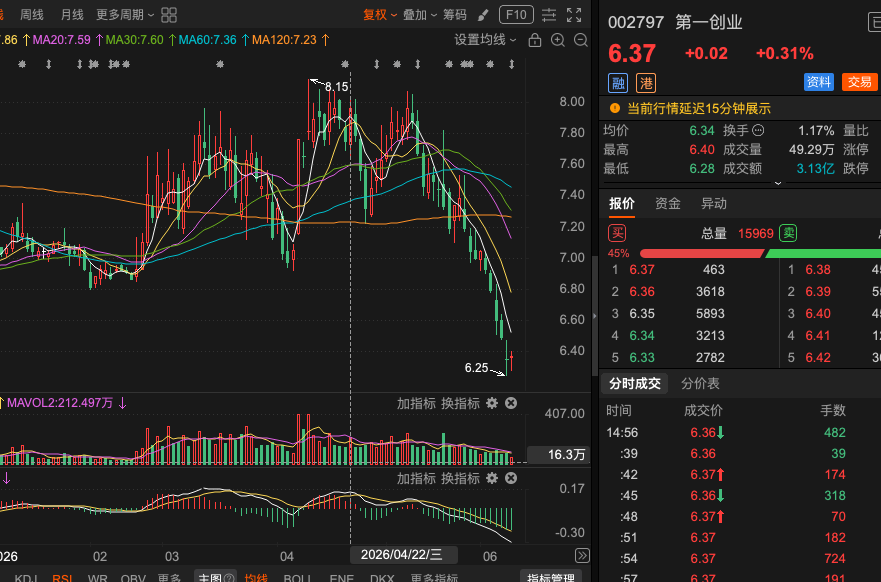881x582 pixels.
Task: Select the OBV indicator tab
Action: click(x=133, y=578)
